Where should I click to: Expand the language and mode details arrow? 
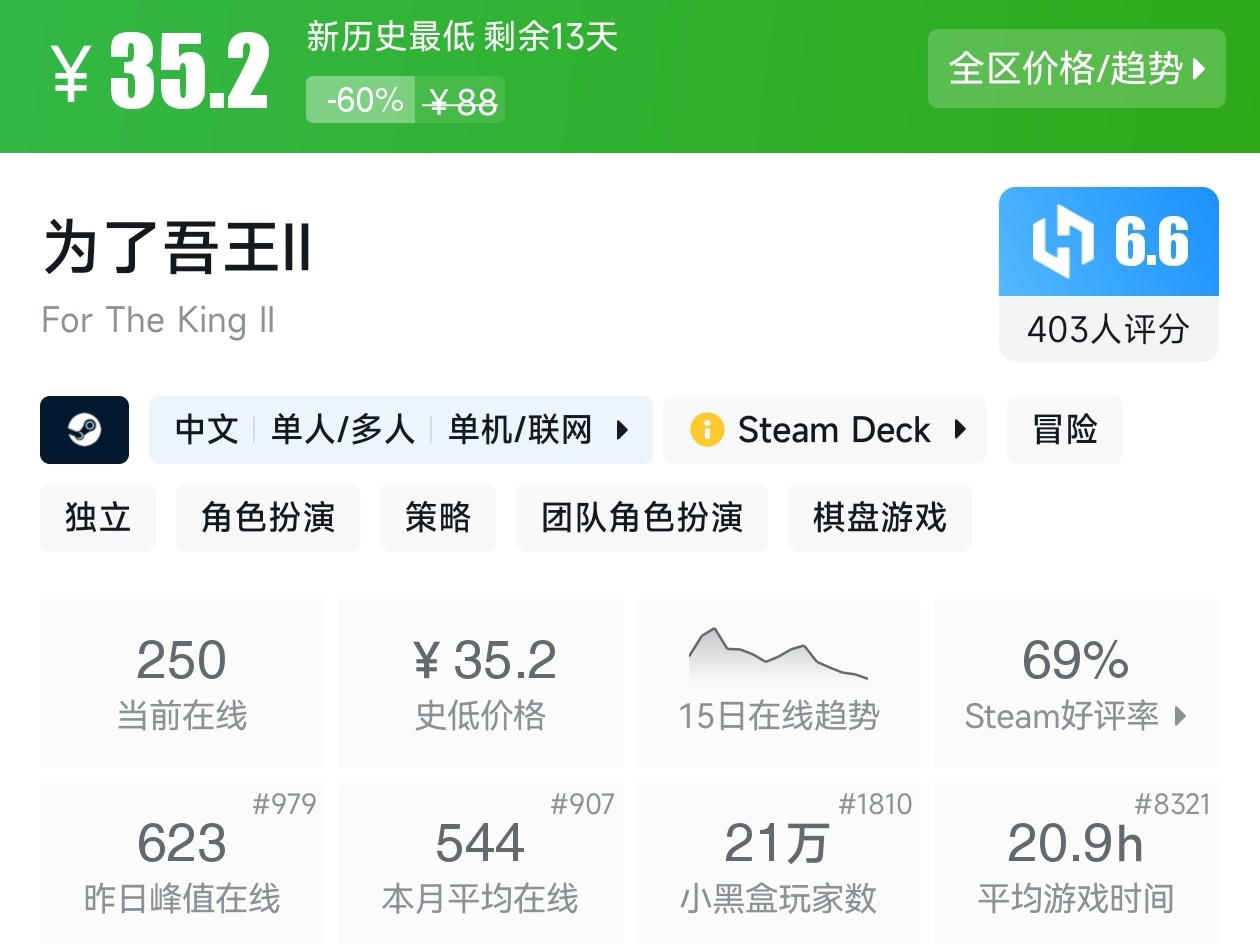pos(622,430)
